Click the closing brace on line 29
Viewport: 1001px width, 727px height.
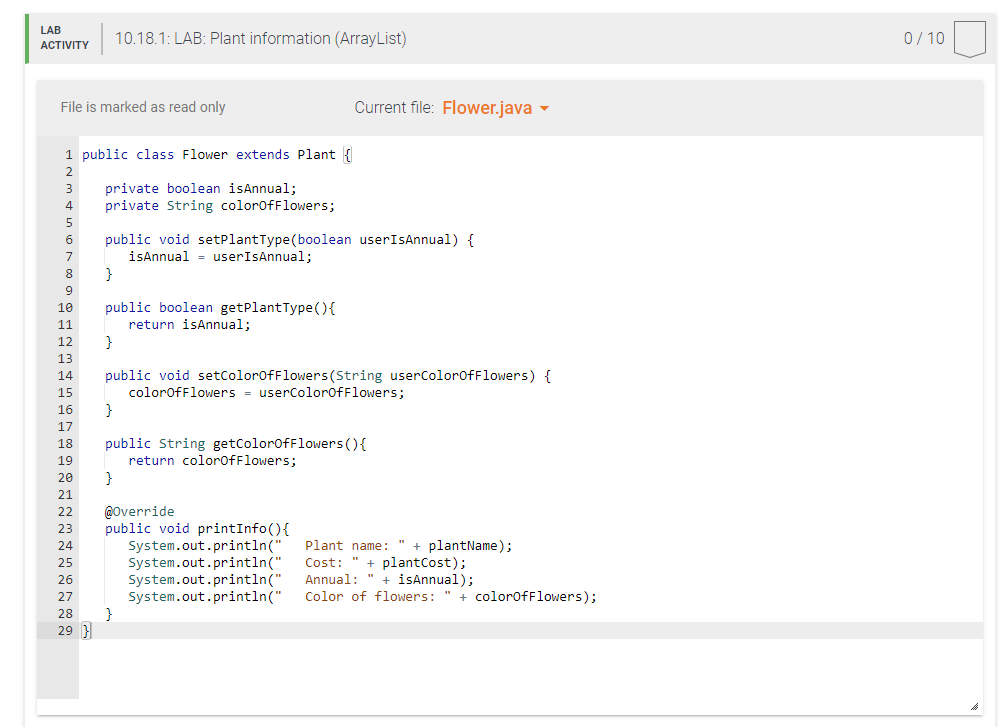85,630
